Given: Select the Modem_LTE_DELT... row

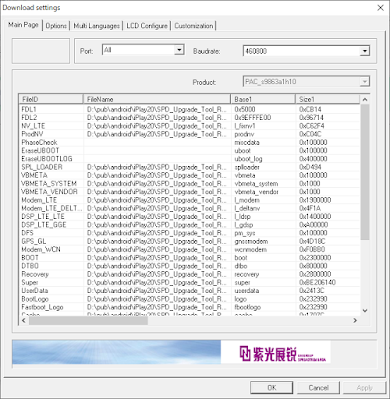Looking at the screenshot, I should [x=189, y=208].
